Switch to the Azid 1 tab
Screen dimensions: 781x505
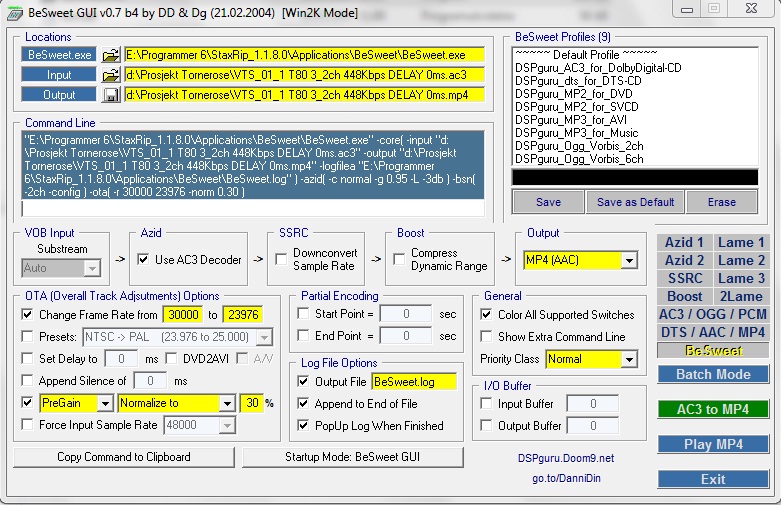coord(684,242)
